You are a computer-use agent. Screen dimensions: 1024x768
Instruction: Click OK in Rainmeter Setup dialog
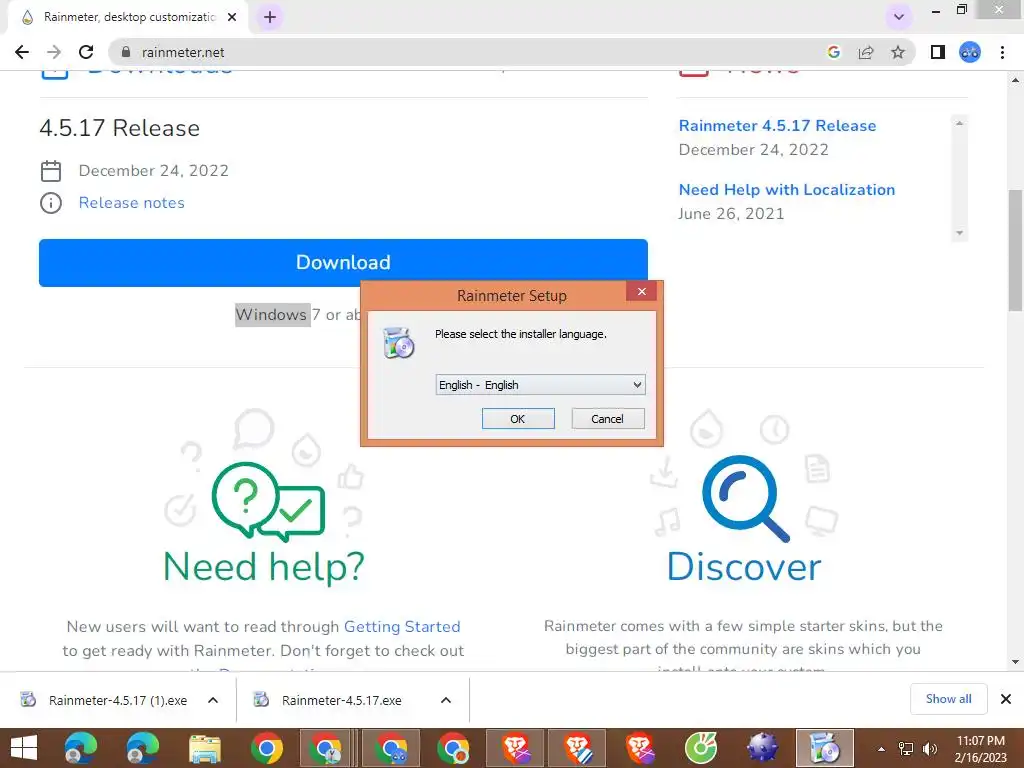tap(518, 419)
